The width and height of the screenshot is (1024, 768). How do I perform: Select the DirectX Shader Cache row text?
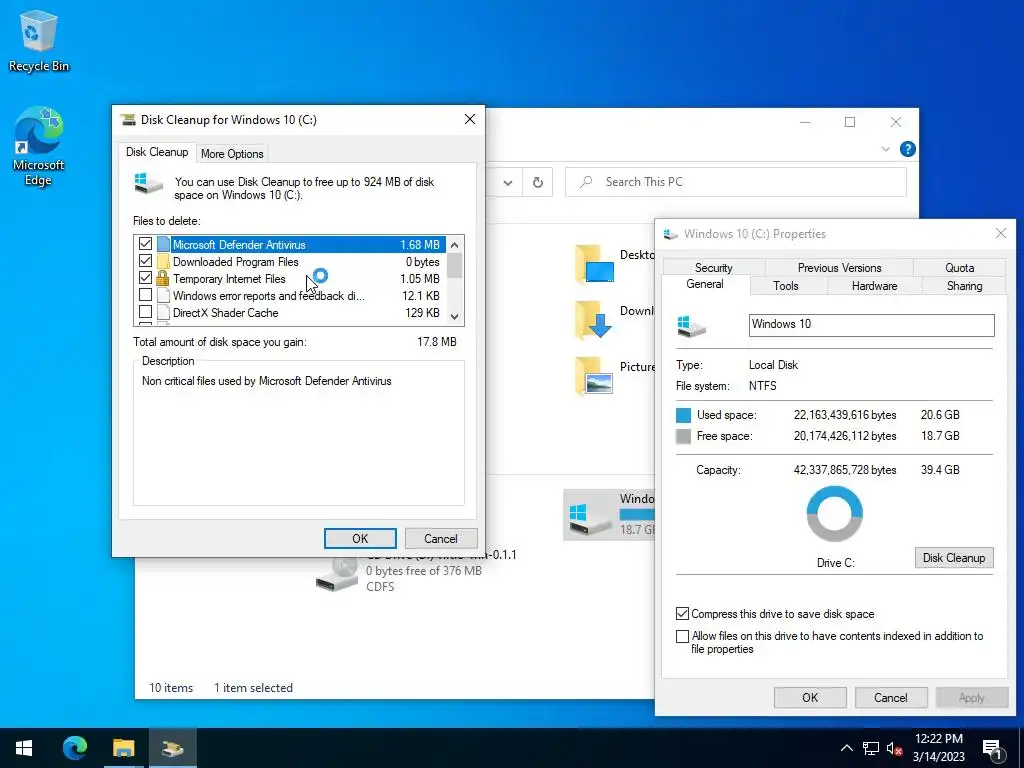point(225,313)
